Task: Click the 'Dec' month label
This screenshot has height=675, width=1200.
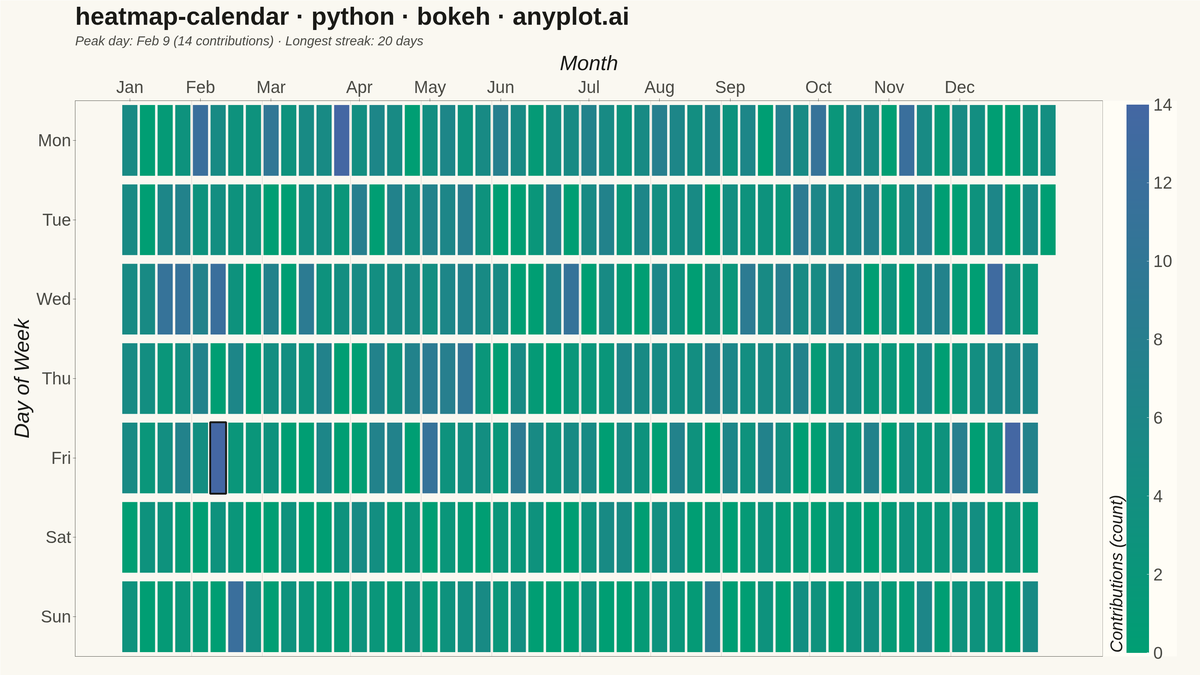Action: pos(960,87)
